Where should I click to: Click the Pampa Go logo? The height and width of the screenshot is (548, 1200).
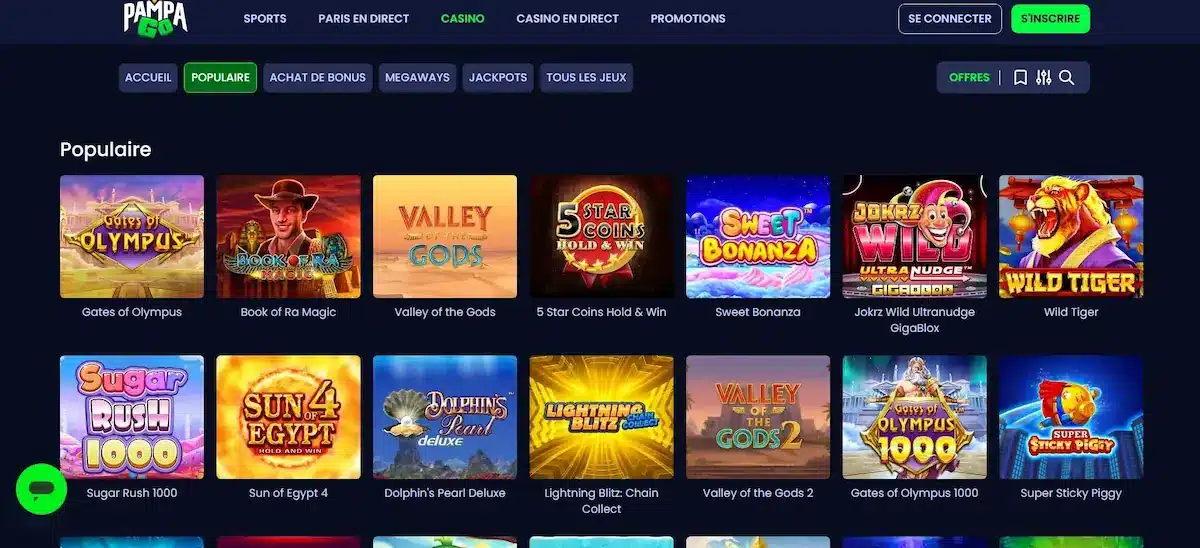(155, 18)
